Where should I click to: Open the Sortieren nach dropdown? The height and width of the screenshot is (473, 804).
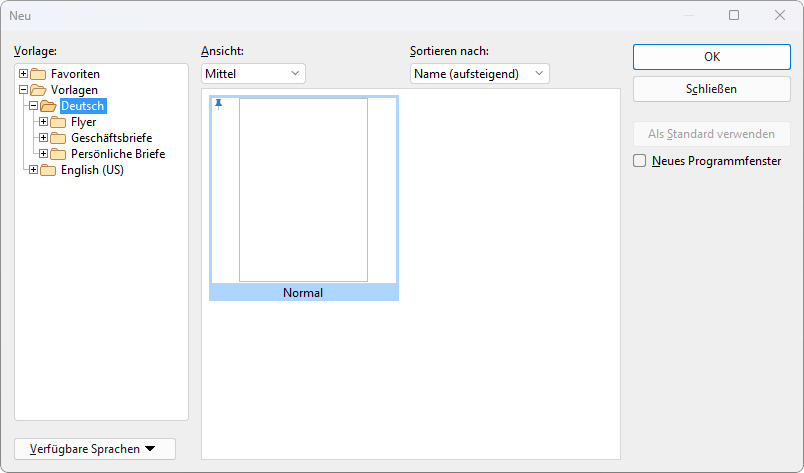[x=479, y=73]
